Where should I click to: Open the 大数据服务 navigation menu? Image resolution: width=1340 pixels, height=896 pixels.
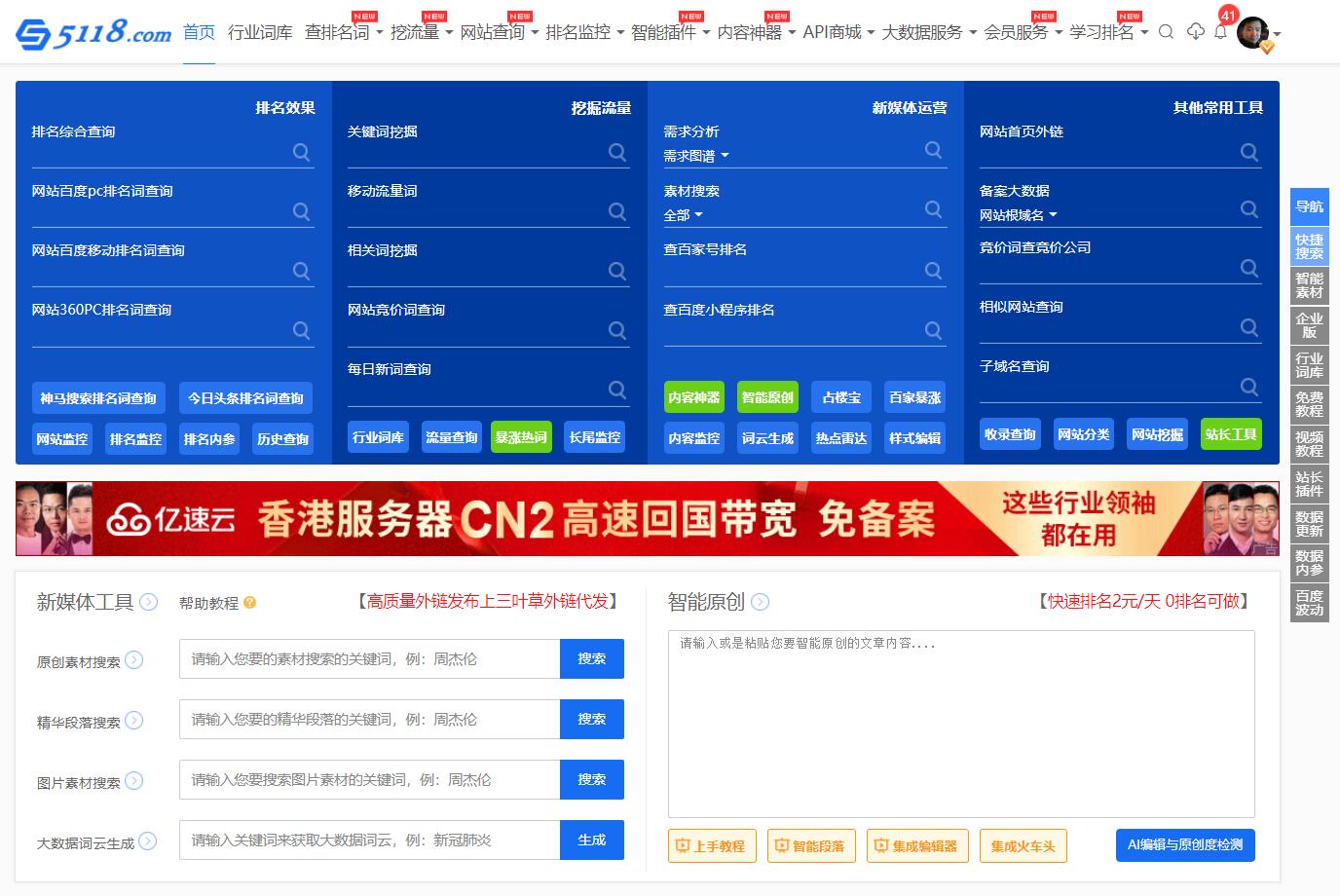tap(928, 32)
